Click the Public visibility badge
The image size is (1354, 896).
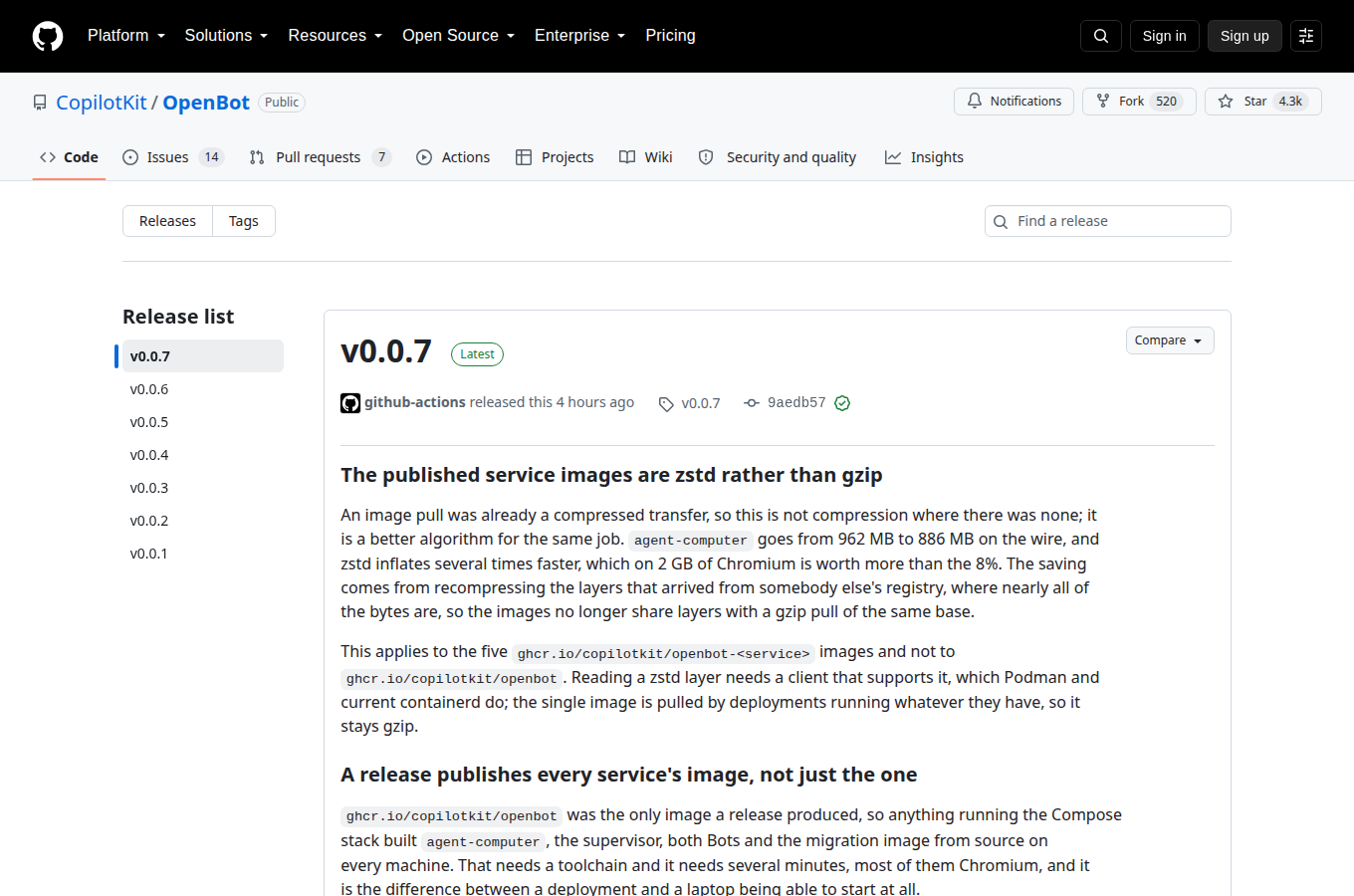tap(282, 103)
